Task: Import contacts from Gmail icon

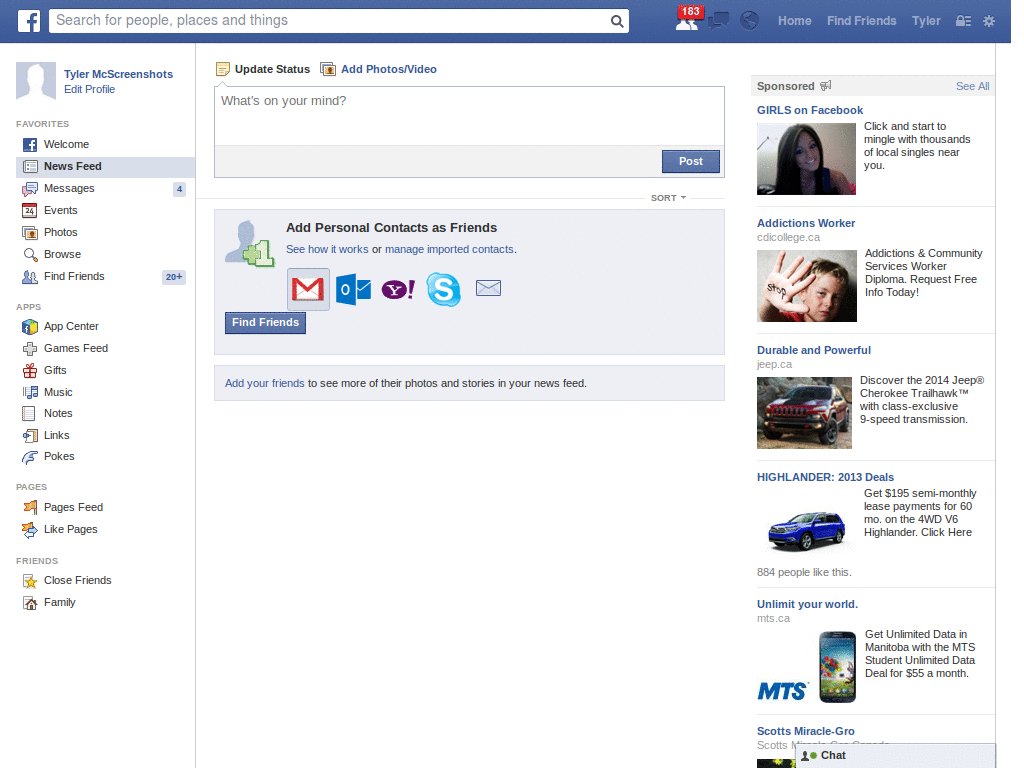Action: pyautogui.click(x=308, y=289)
